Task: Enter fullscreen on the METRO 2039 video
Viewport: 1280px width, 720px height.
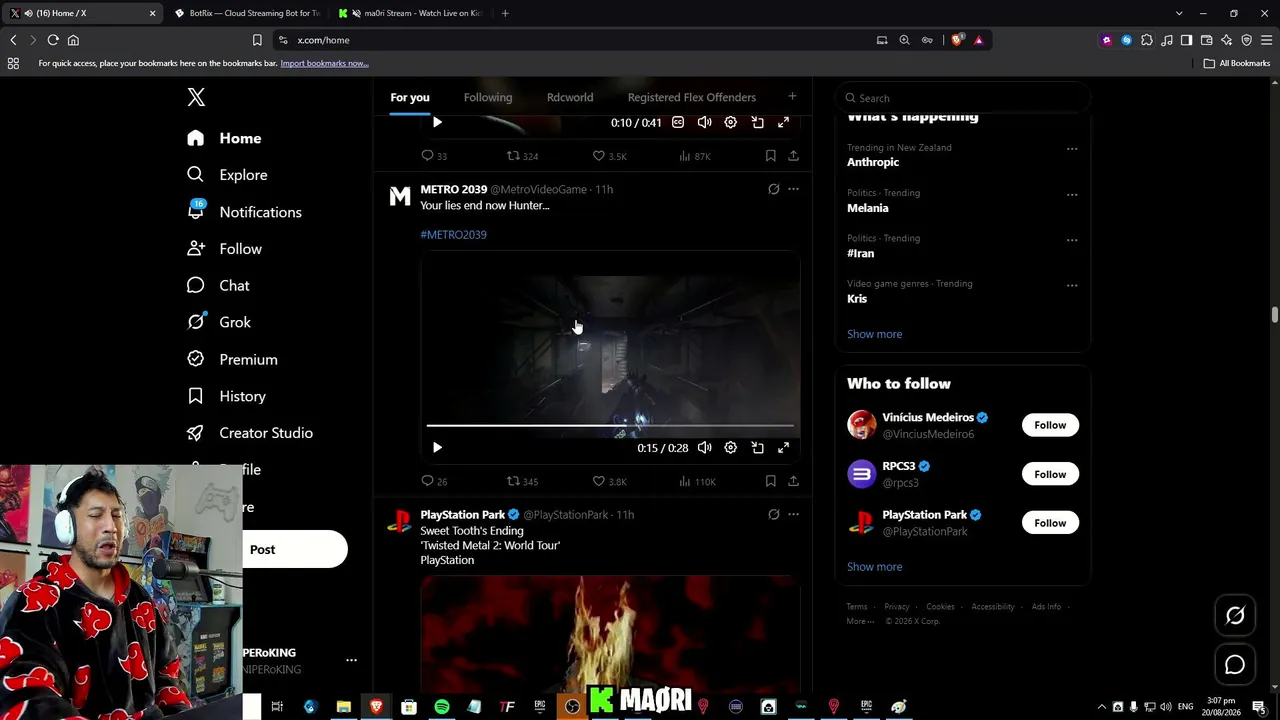Action: (x=783, y=448)
